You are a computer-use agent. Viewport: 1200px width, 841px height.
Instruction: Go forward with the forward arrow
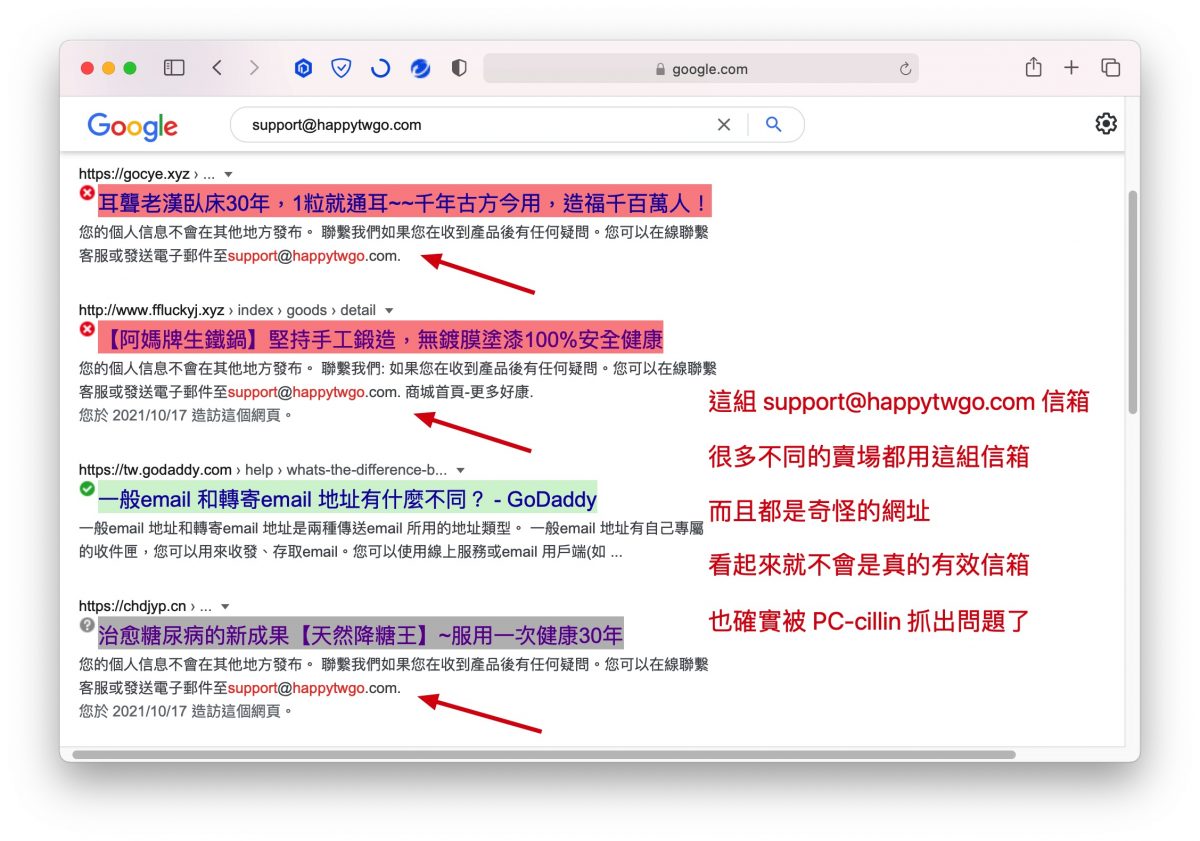254,68
